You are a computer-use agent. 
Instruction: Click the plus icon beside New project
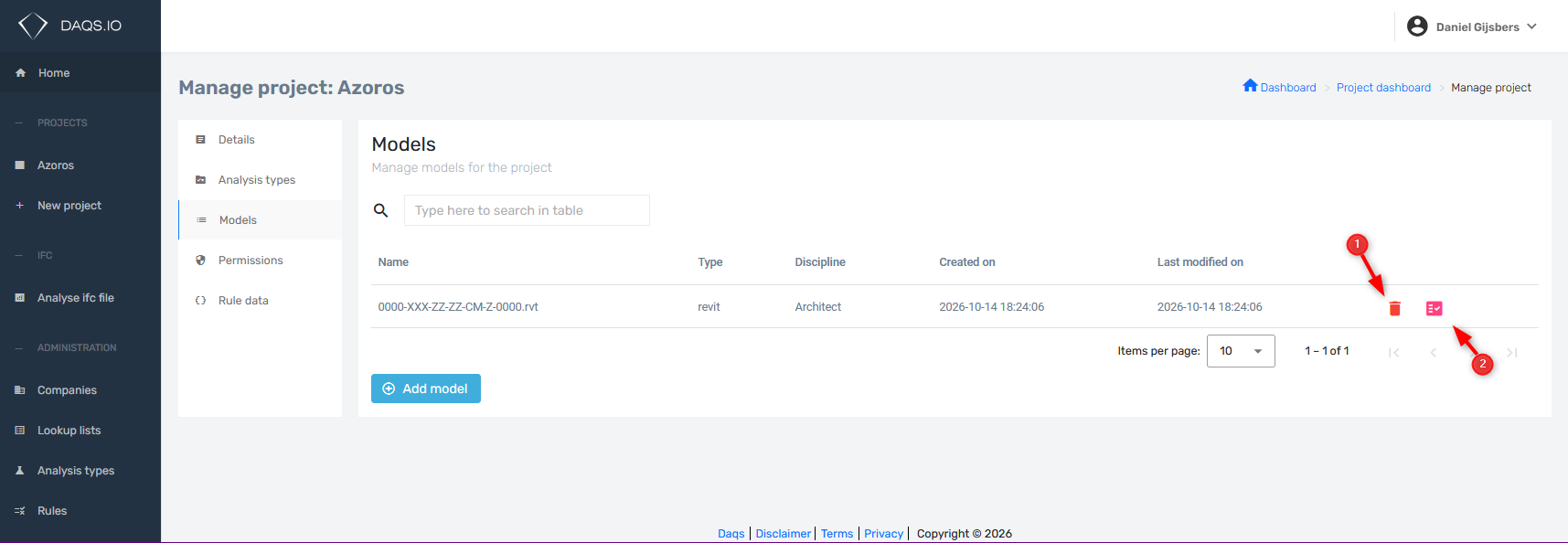click(x=20, y=206)
